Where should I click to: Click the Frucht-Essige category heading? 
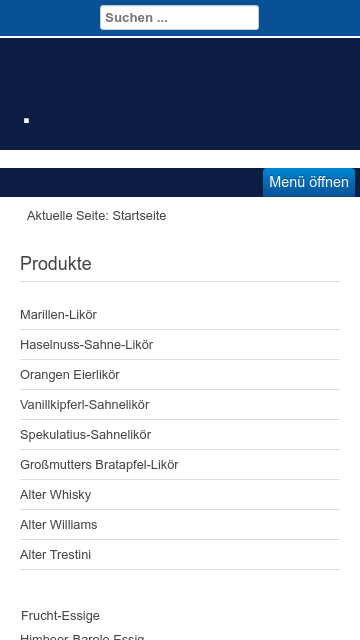[x=60, y=616]
